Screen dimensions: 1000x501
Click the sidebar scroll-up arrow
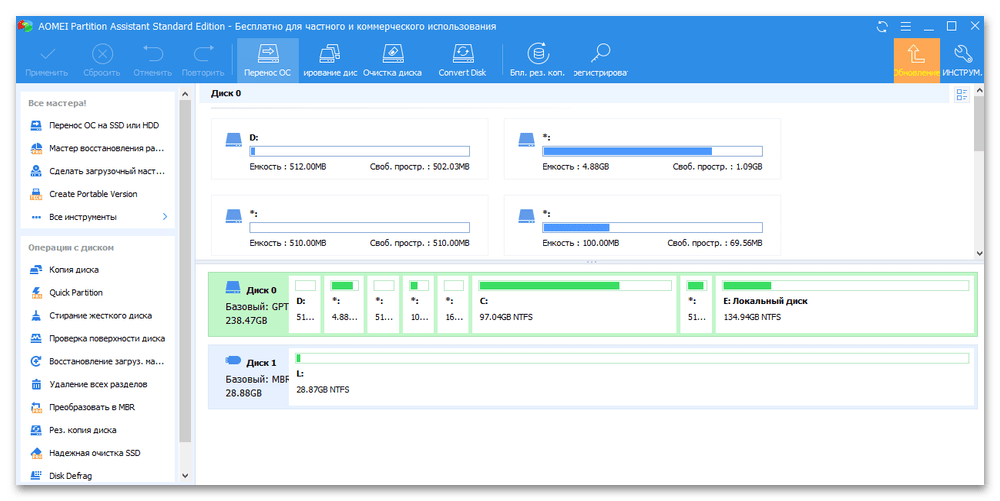(x=185, y=94)
